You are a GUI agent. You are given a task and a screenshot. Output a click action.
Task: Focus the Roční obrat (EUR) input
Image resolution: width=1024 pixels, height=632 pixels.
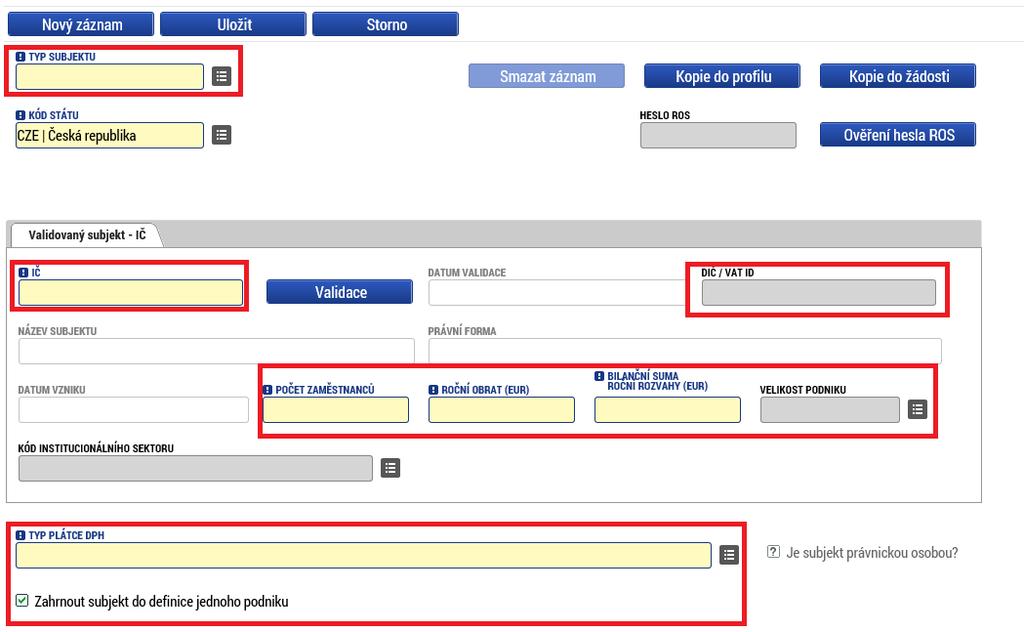(x=502, y=410)
